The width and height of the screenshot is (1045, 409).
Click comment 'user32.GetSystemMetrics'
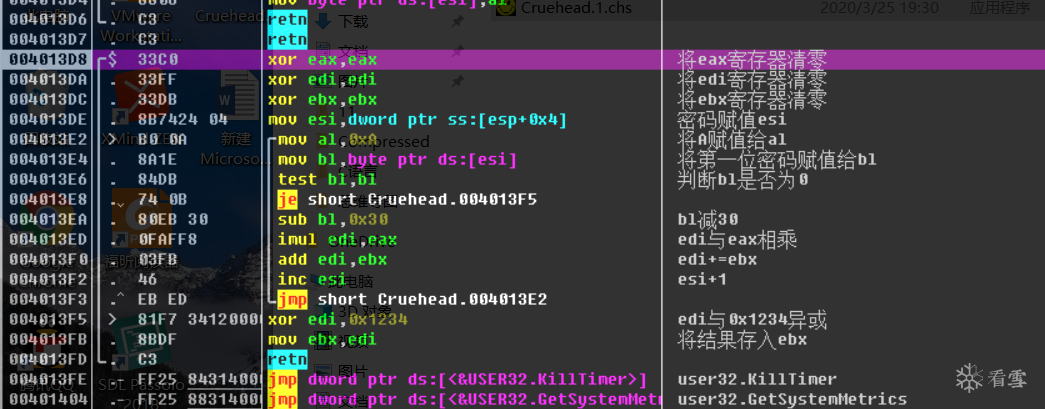(792, 399)
